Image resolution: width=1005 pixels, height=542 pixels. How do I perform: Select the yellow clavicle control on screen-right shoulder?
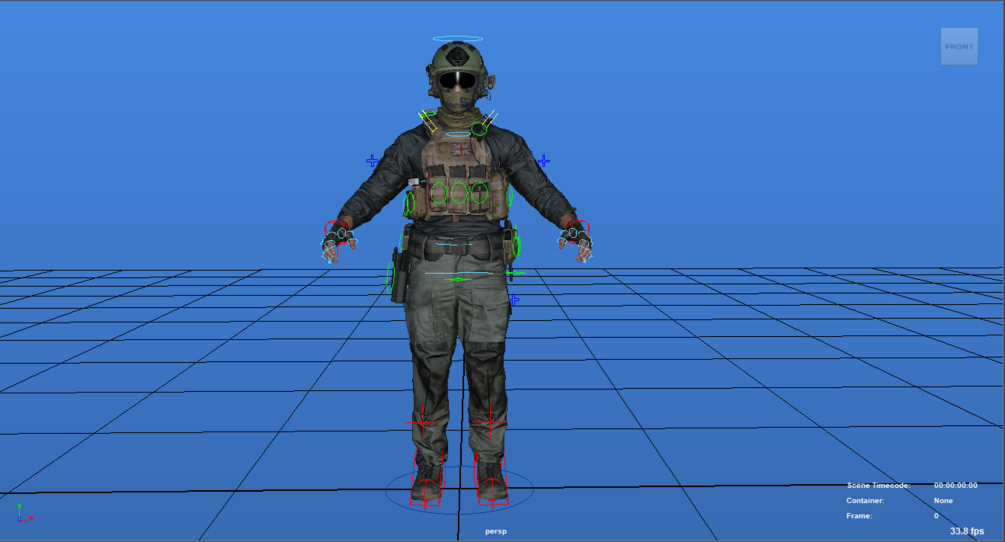click(x=490, y=119)
